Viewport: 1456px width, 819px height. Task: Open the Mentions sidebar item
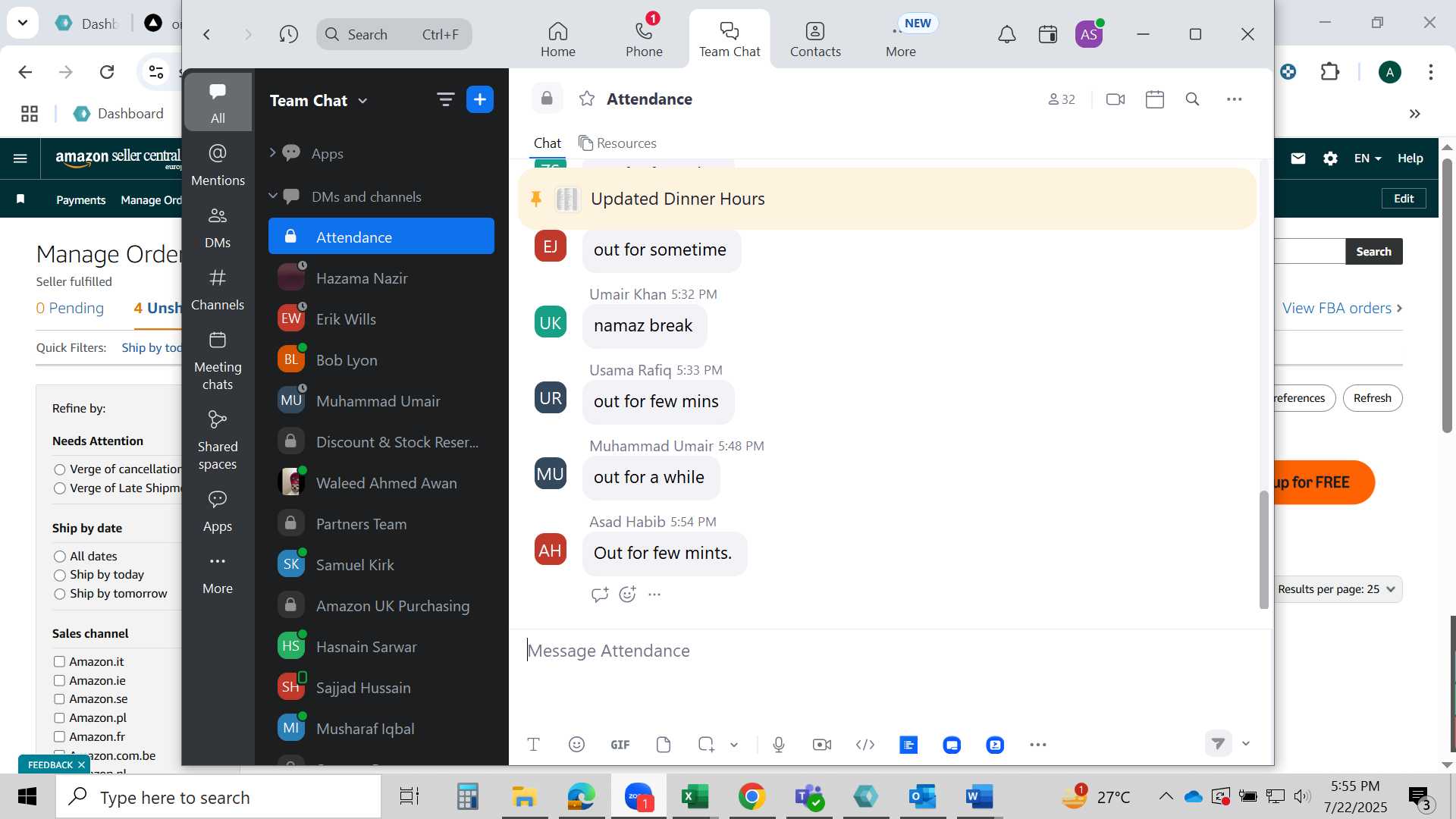point(218,165)
